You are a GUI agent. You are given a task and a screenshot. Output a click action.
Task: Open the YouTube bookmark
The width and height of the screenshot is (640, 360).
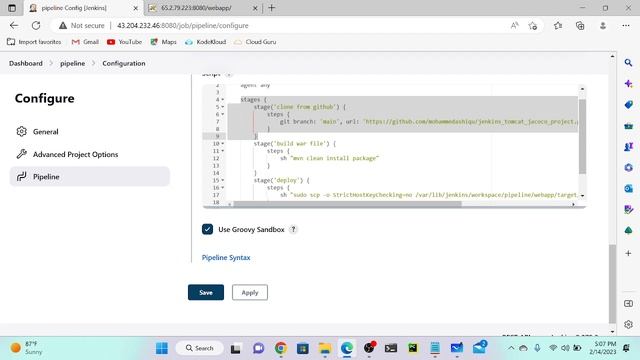coord(124,42)
